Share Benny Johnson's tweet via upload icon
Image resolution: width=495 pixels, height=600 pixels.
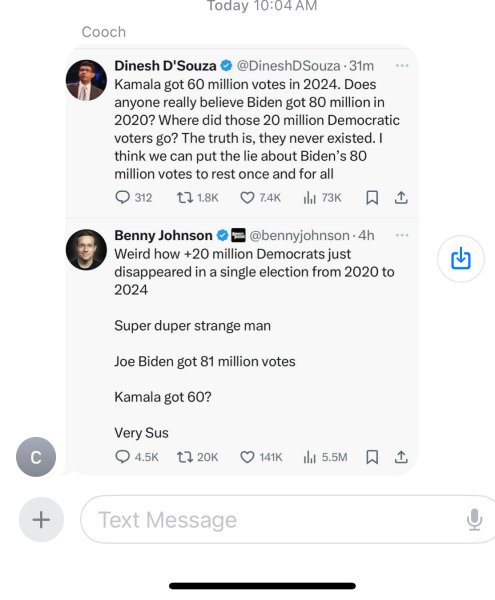(401, 457)
